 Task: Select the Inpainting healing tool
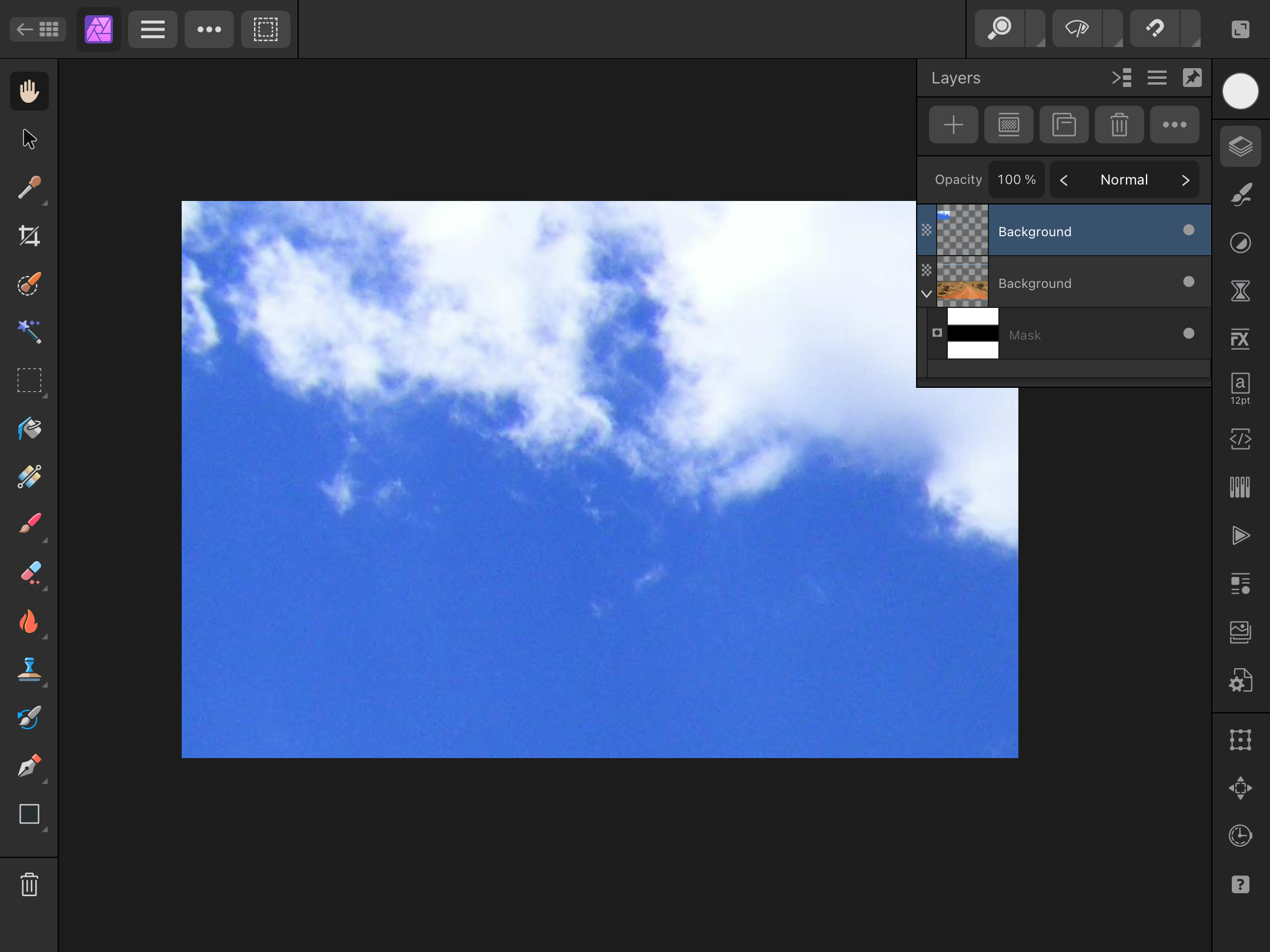29,477
